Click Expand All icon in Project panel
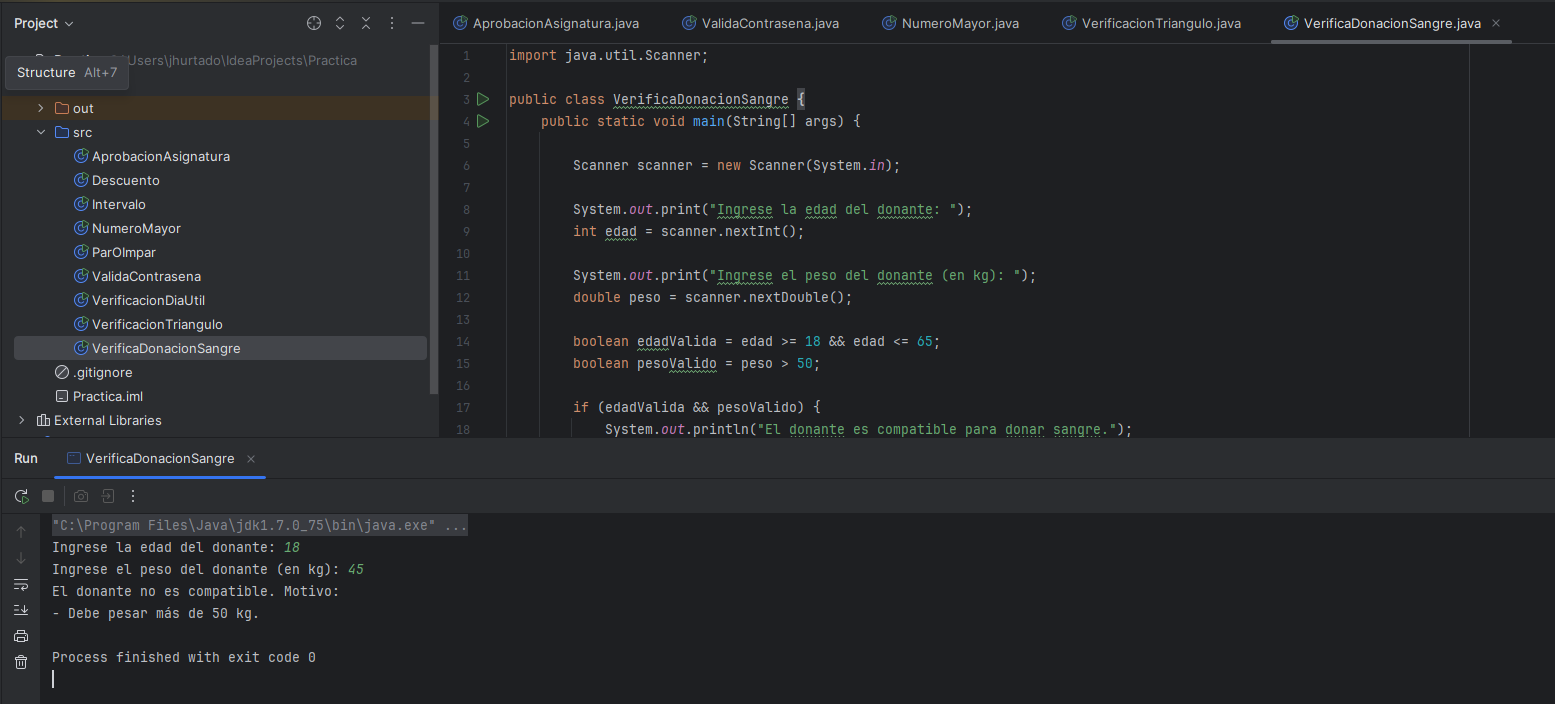Screen dimensions: 1555x704 point(340,23)
